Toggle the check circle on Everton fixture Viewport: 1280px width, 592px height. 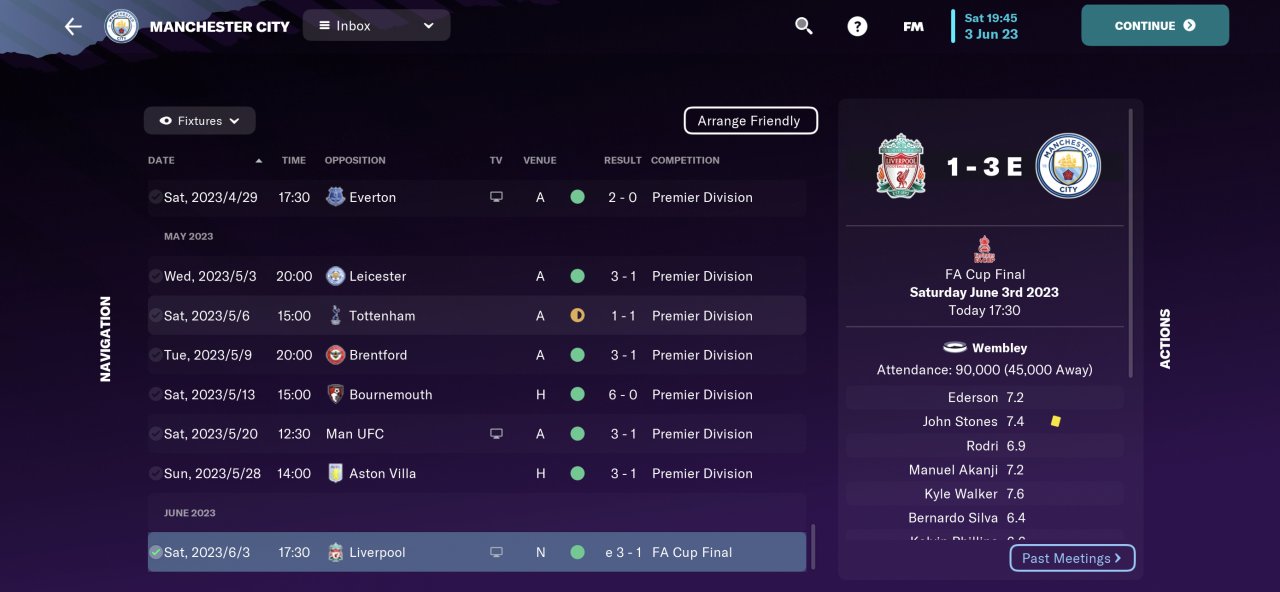coord(155,197)
